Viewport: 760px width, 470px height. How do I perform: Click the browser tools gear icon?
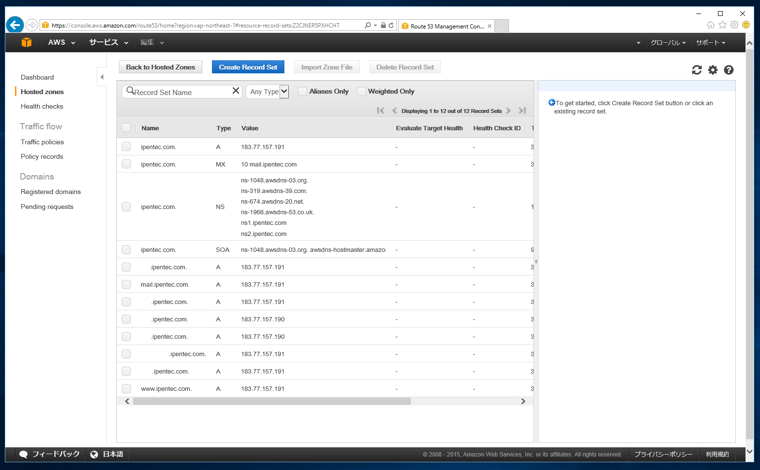coord(734,25)
